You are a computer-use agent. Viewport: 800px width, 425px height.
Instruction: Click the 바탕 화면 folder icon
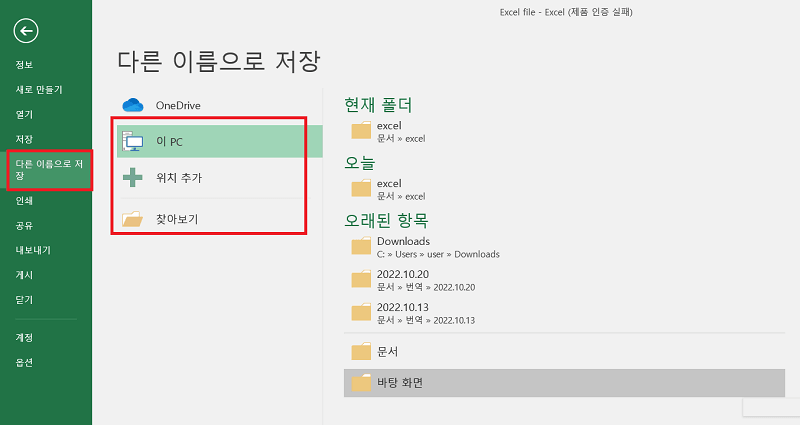click(x=361, y=383)
